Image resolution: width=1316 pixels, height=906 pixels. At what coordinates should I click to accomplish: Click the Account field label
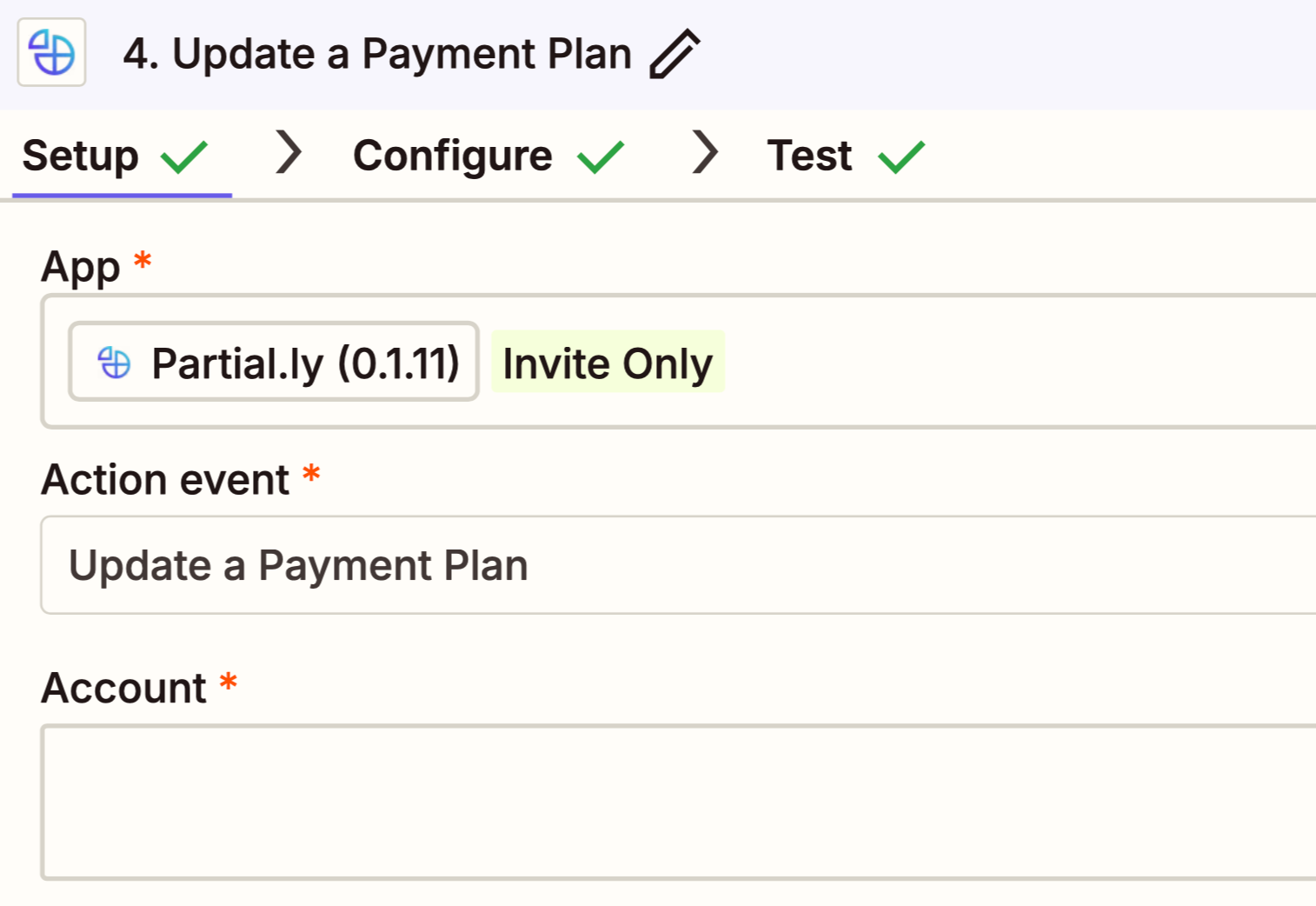pyautogui.click(x=123, y=689)
